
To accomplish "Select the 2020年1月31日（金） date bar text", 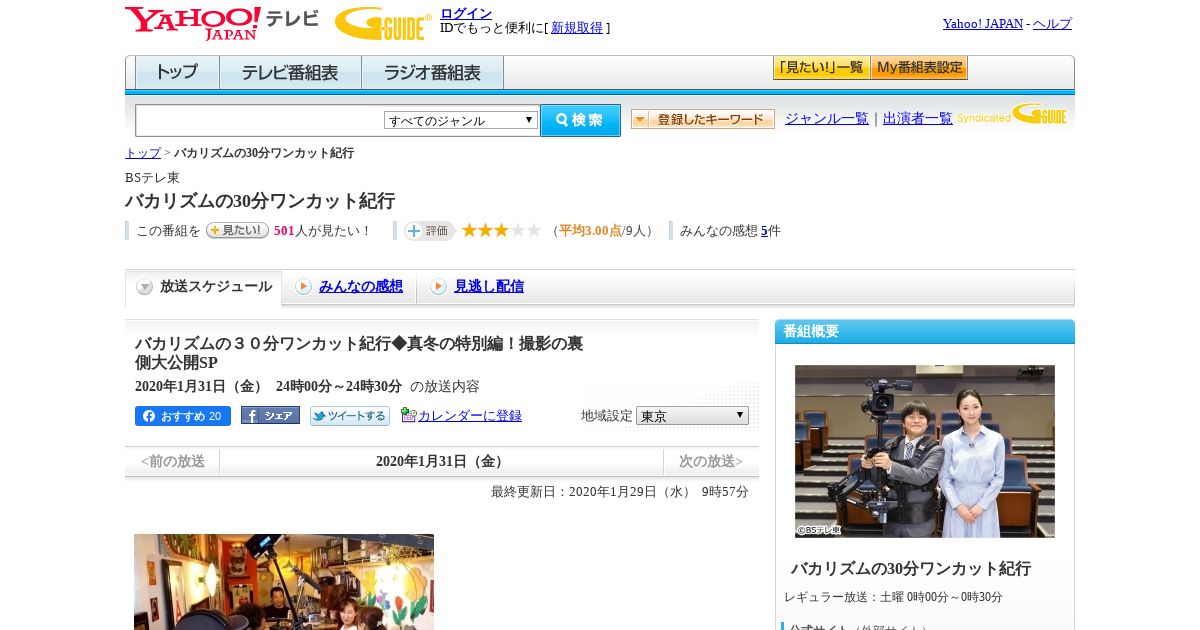I will tap(441, 462).
